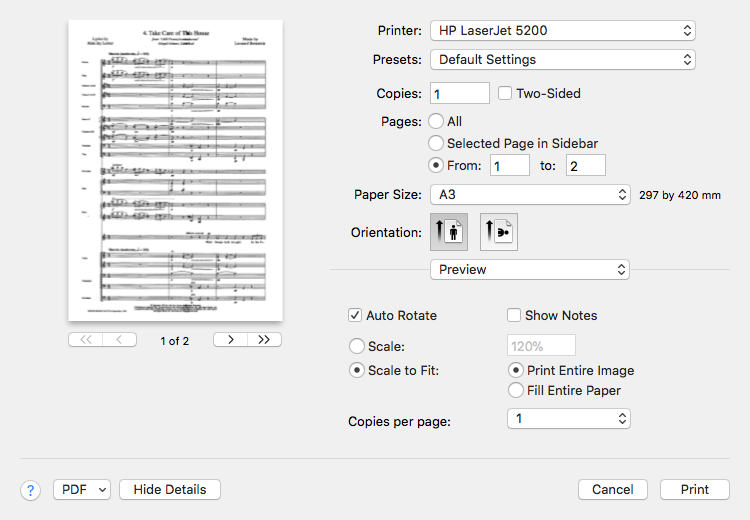750x520 pixels.
Task: Select portrait orientation icon
Action: (x=448, y=232)
